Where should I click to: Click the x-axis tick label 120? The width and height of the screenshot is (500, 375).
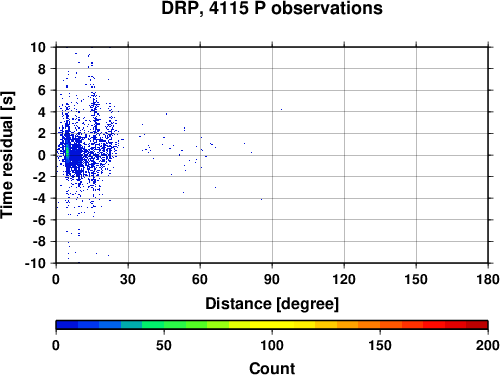pyautogui.click(x=344, y=279)
